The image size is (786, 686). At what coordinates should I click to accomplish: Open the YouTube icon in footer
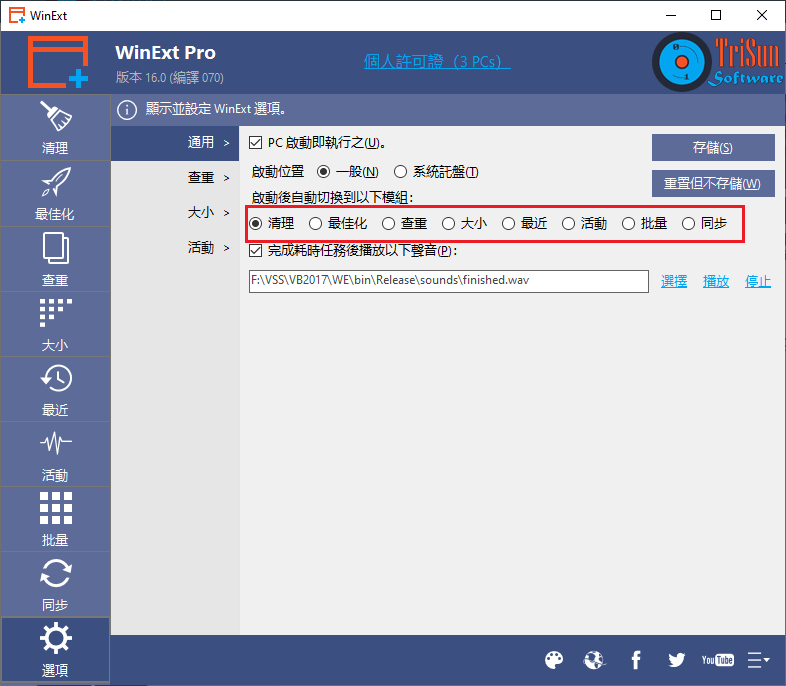(718, 660)
